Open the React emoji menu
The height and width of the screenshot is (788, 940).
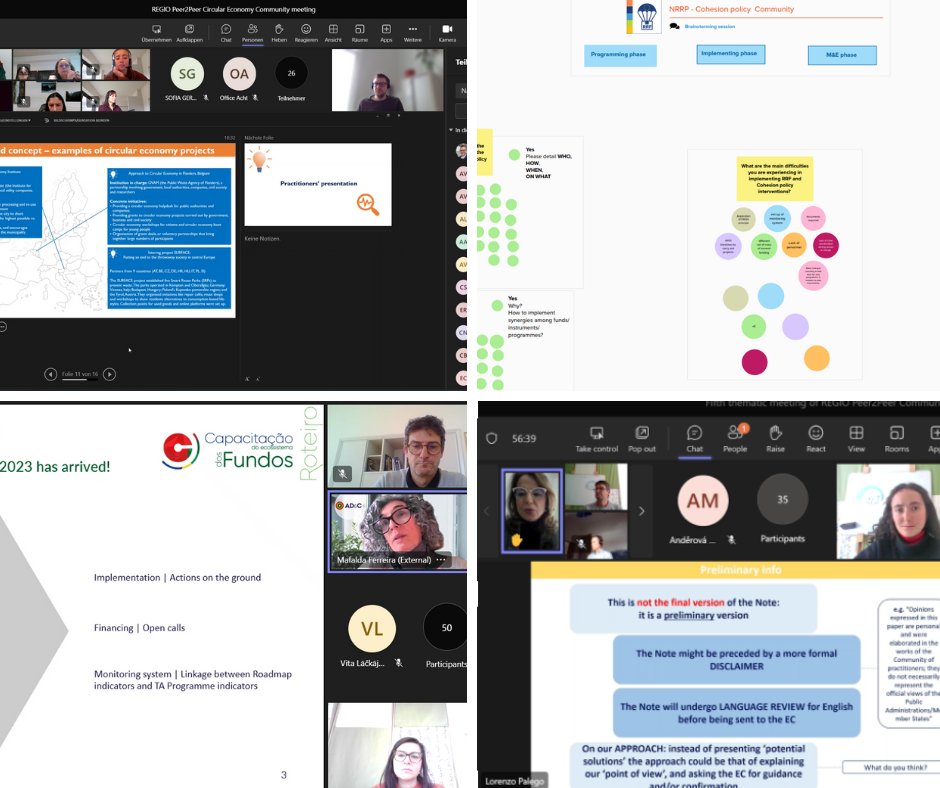(816, 440)
